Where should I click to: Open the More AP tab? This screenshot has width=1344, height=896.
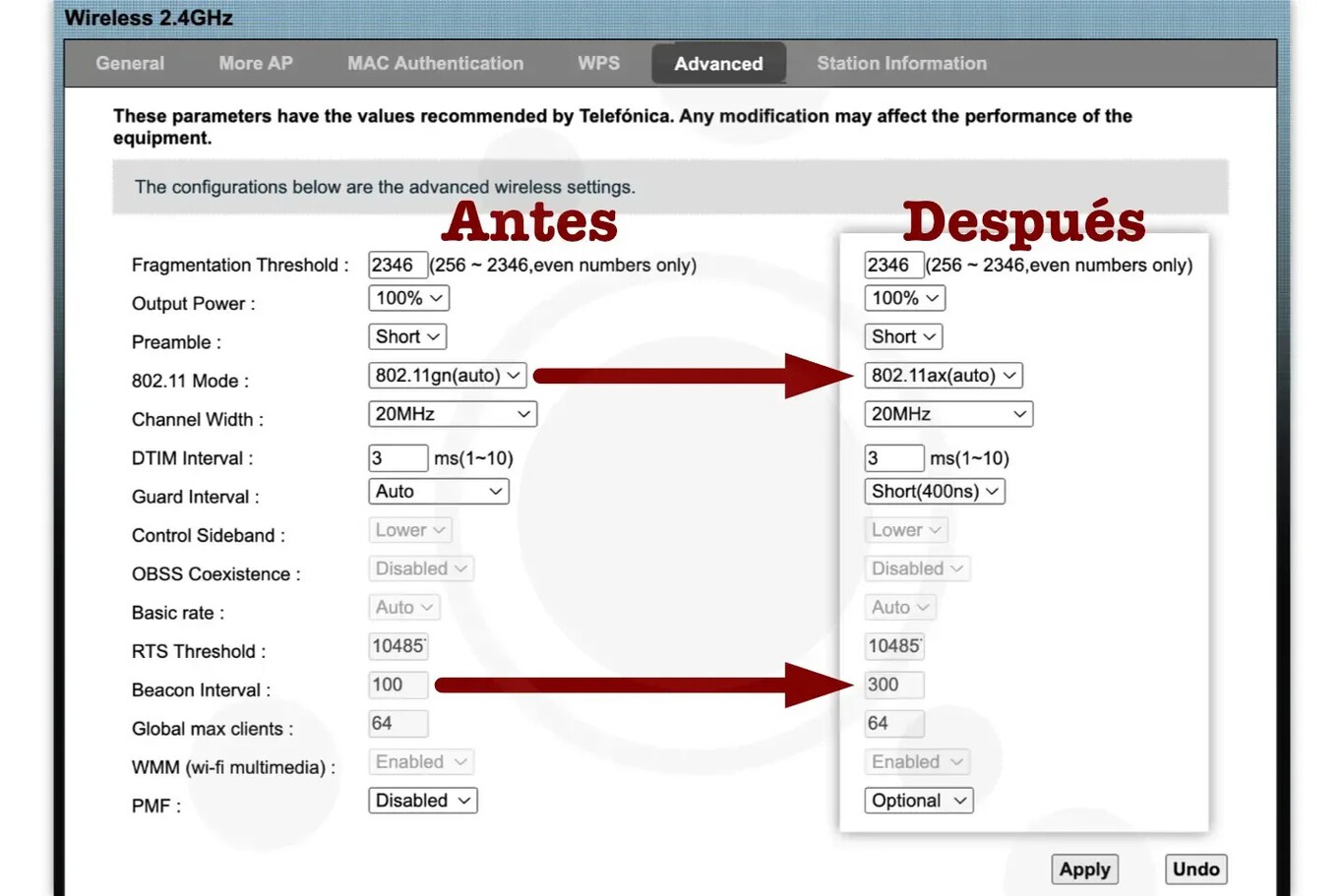[256, 63]
